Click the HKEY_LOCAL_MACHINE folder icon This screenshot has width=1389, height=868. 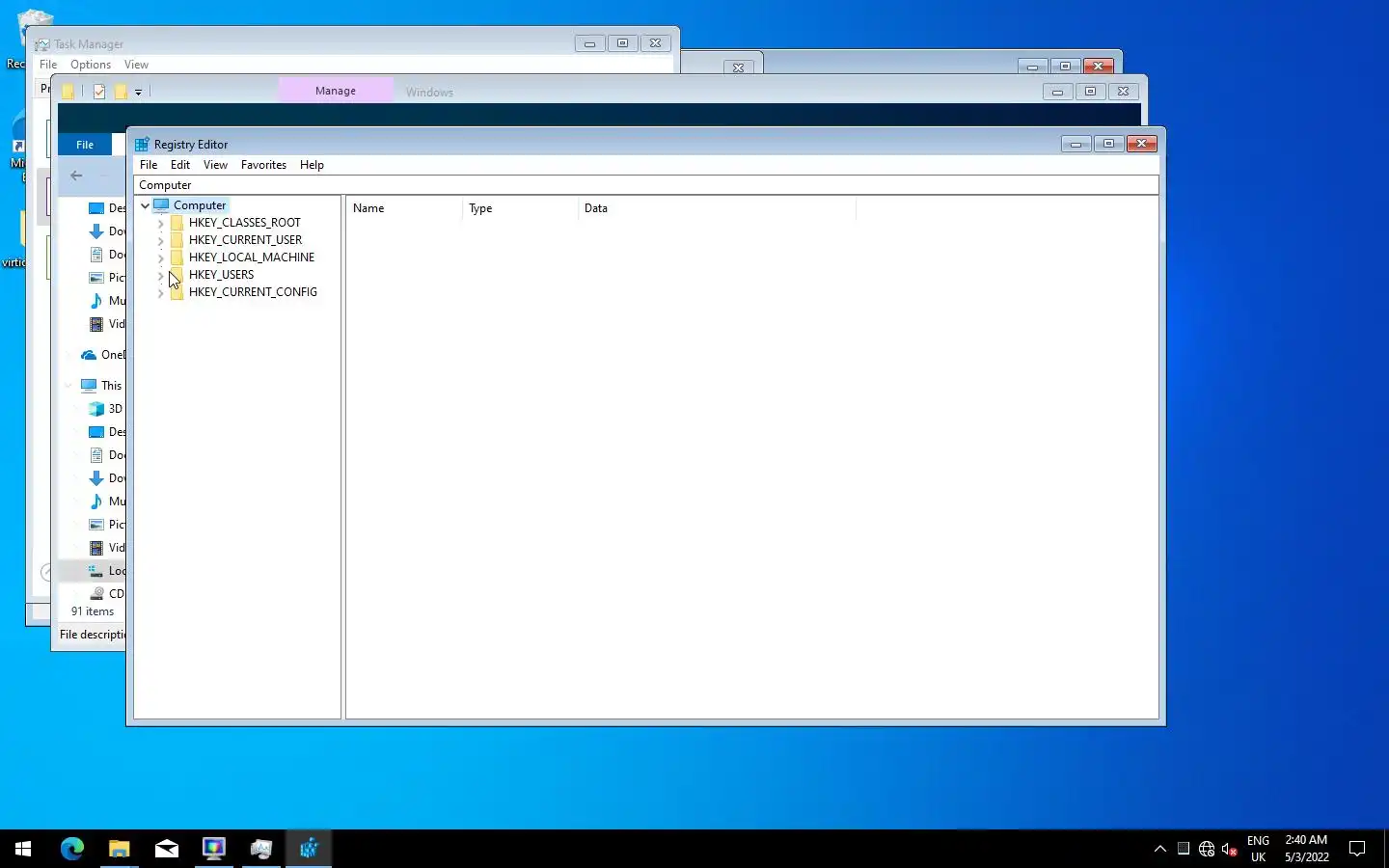[177, 258]
